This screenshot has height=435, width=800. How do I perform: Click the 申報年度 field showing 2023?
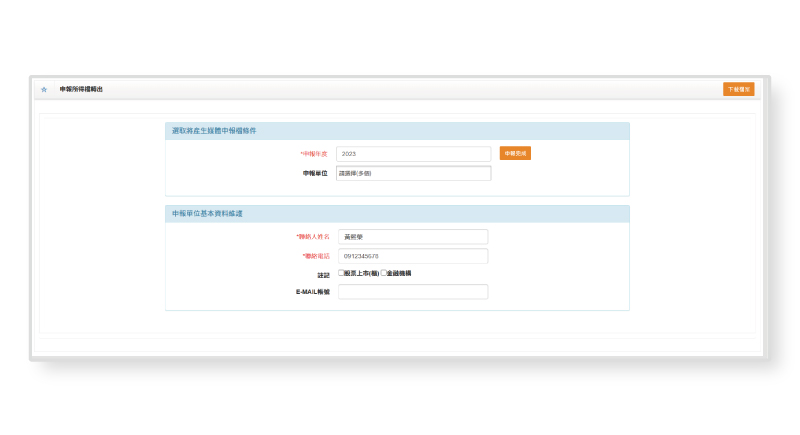[413, 154]
